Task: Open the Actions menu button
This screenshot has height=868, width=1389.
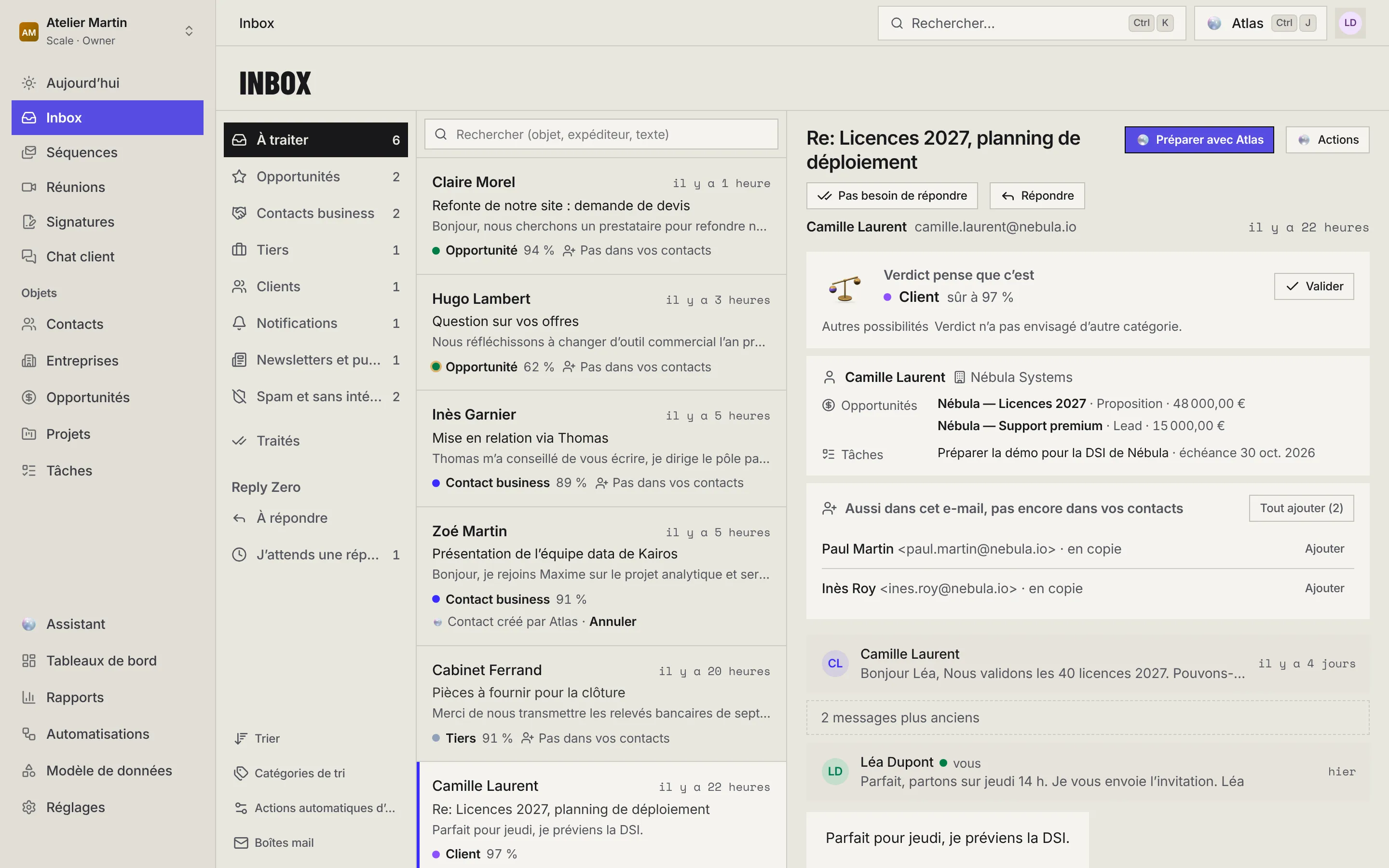Action: click(x=1327, y=140)
